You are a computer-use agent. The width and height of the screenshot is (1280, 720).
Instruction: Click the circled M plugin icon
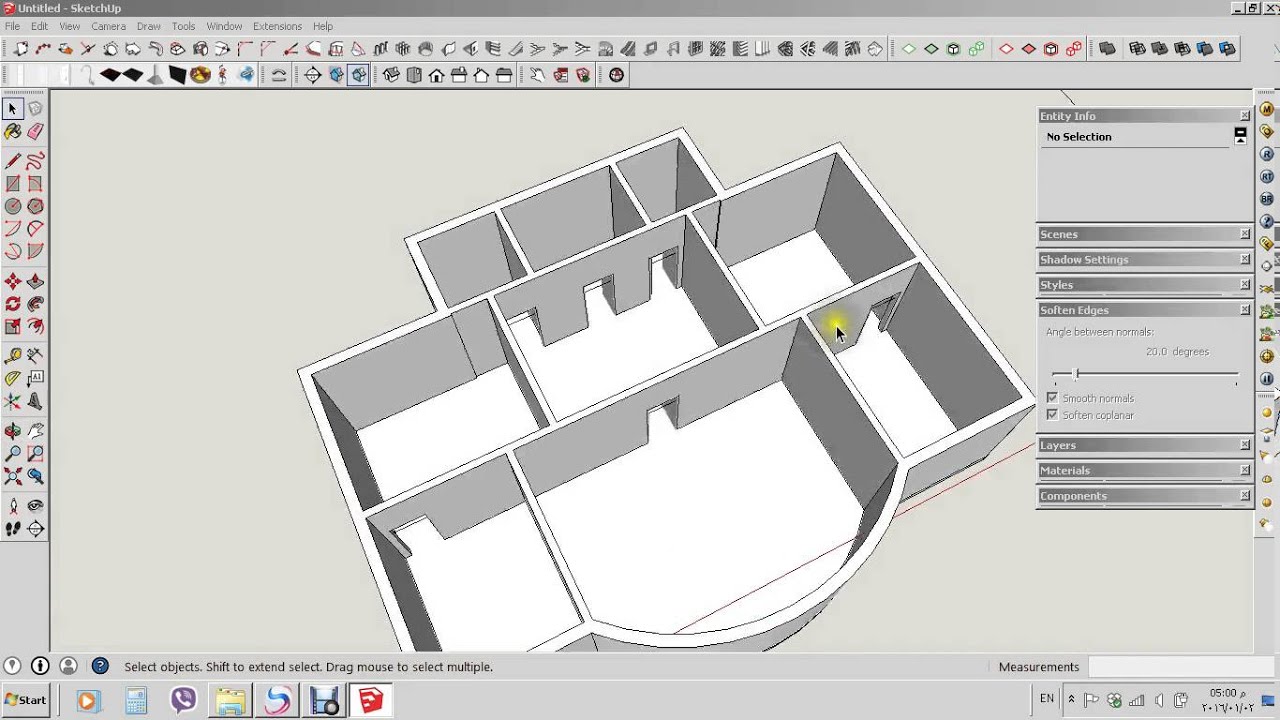1267,109
